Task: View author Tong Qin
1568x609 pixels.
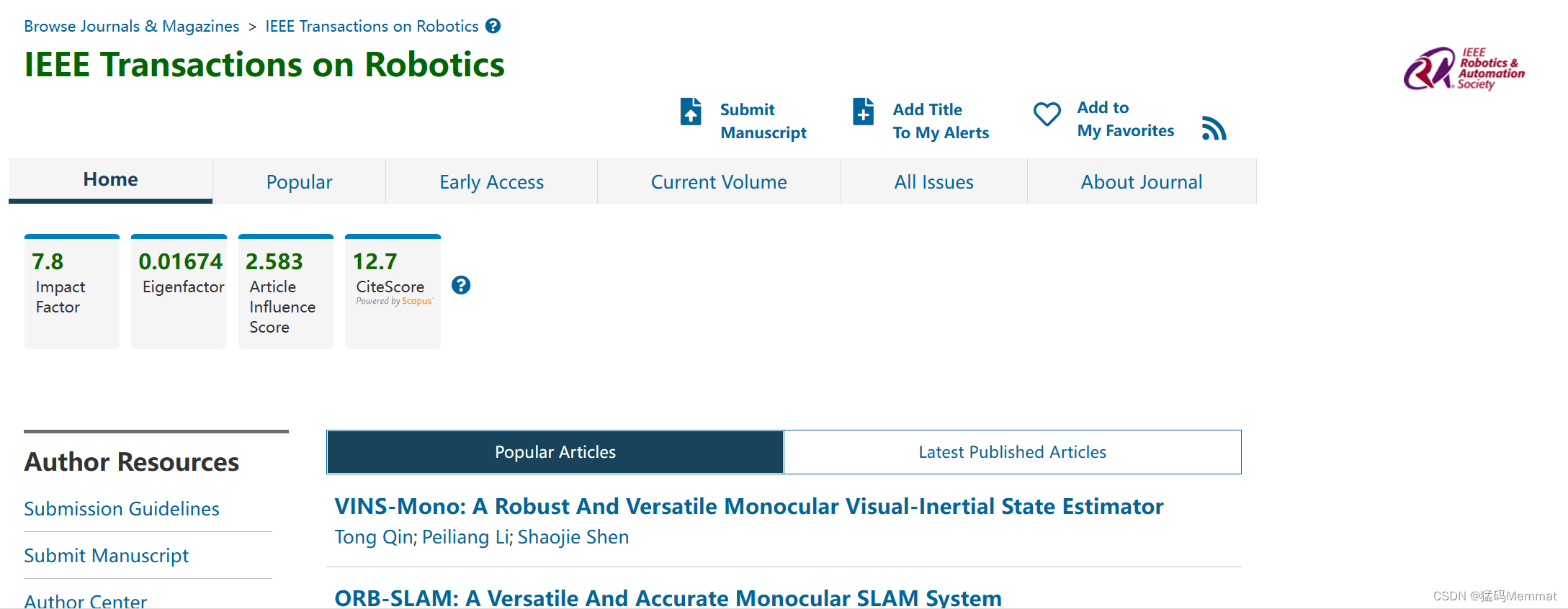Action: pos(374,537)
